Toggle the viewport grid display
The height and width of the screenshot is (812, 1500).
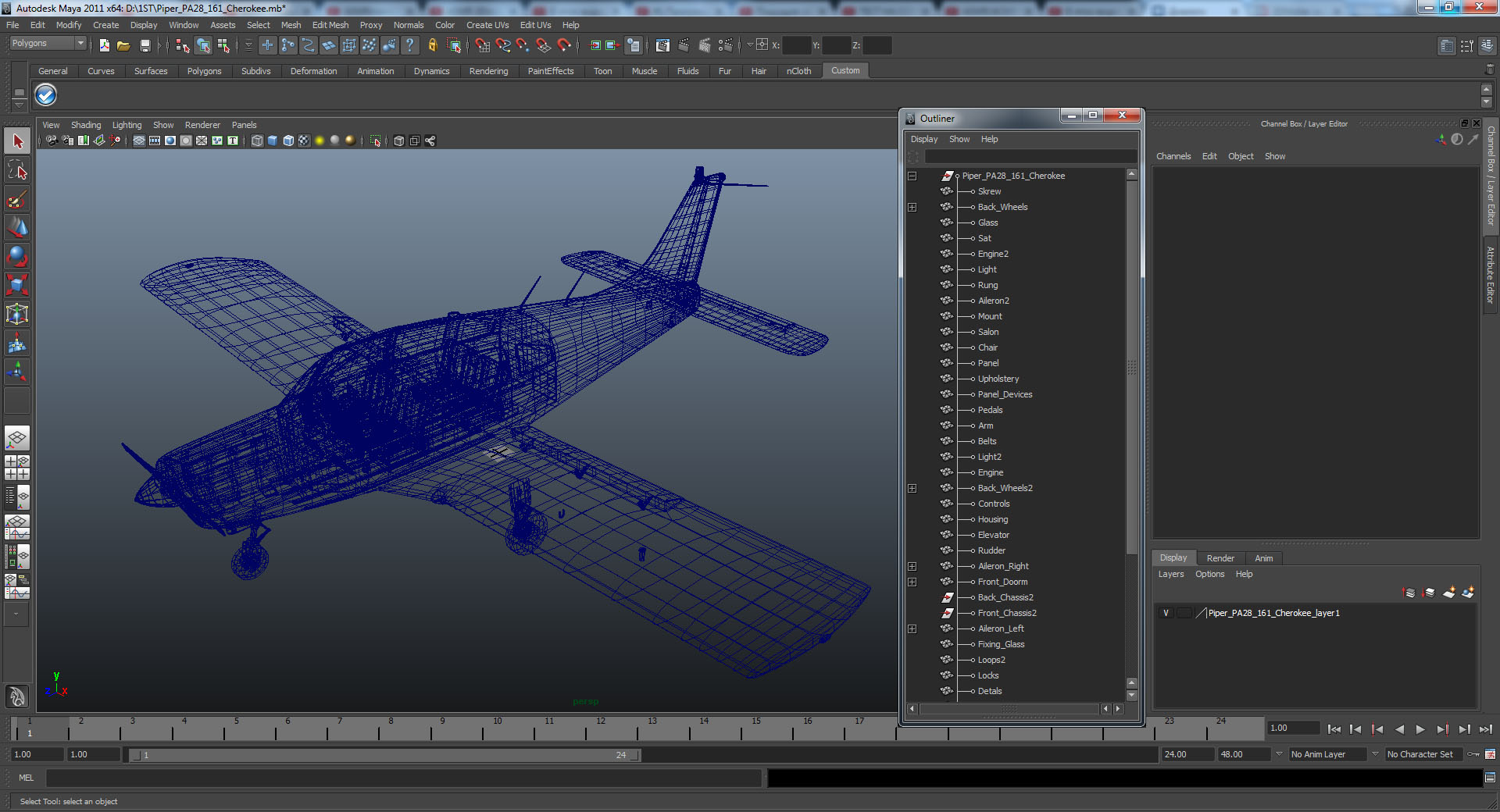139,141
